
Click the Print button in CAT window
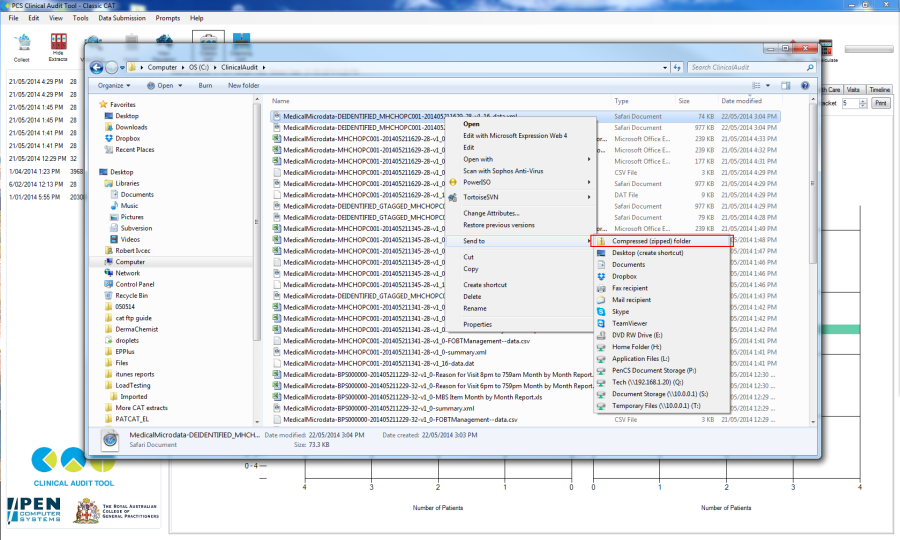880,103
